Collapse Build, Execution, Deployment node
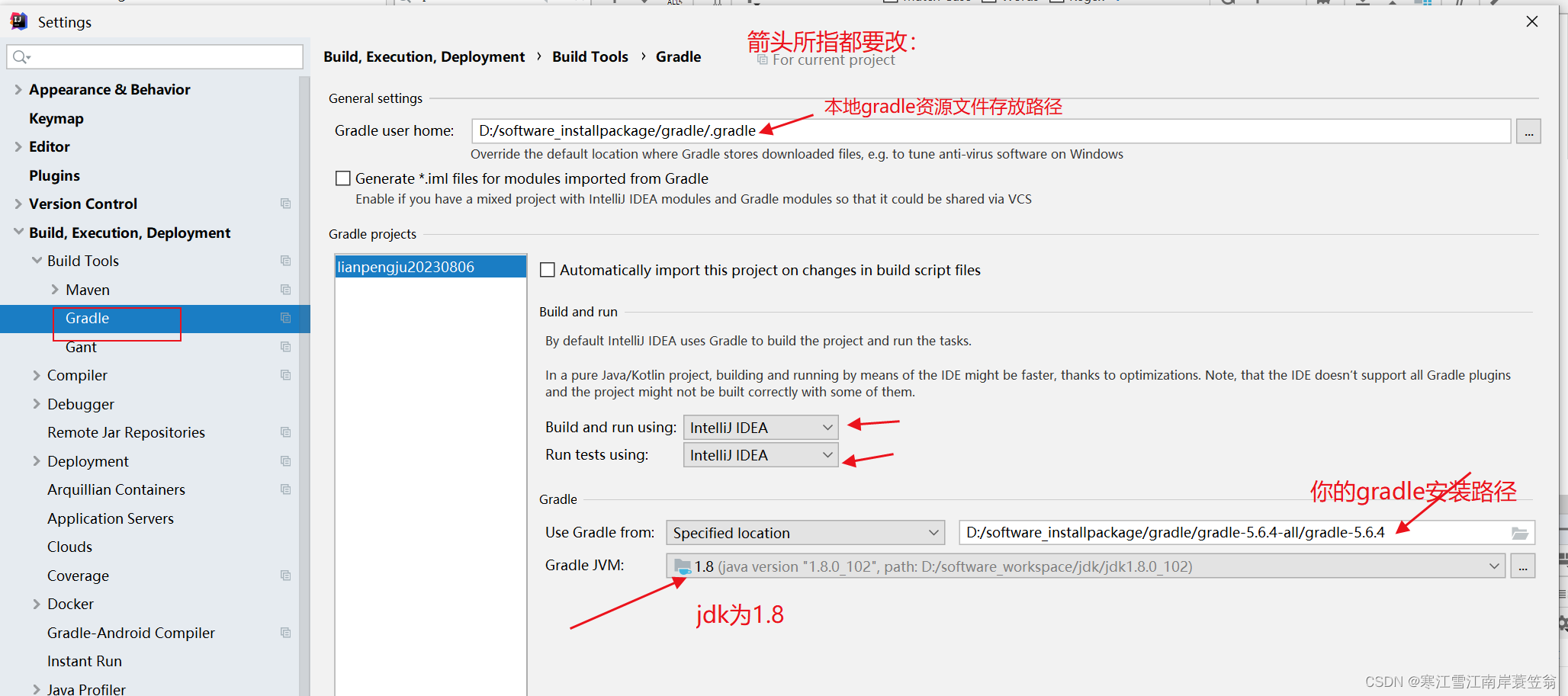The height and width of the screenshot is (696, 1568). pyautogui.click(x=18, y=232)
